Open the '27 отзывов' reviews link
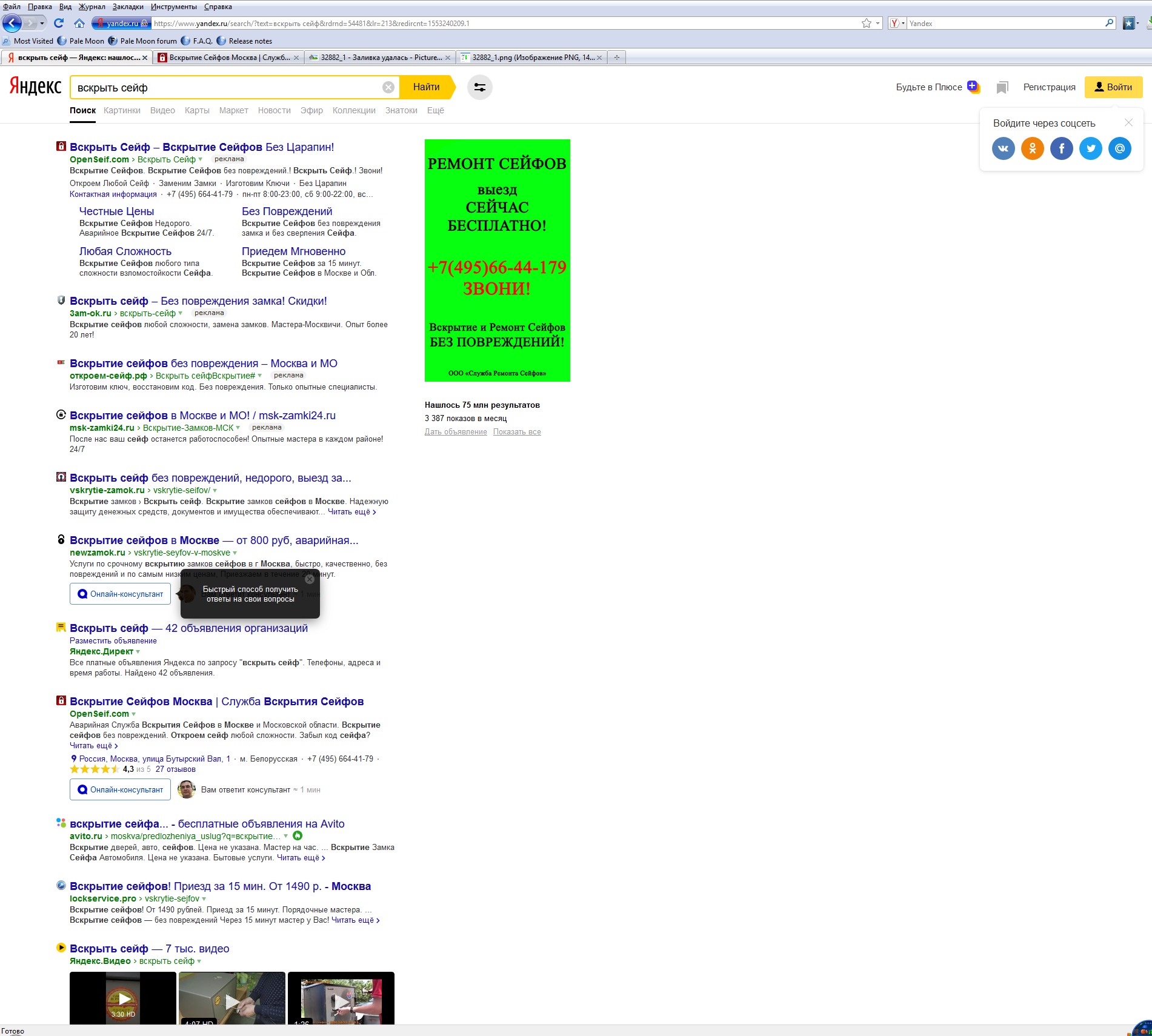This screenshot has height=1036, width=1152. (175, 769)
